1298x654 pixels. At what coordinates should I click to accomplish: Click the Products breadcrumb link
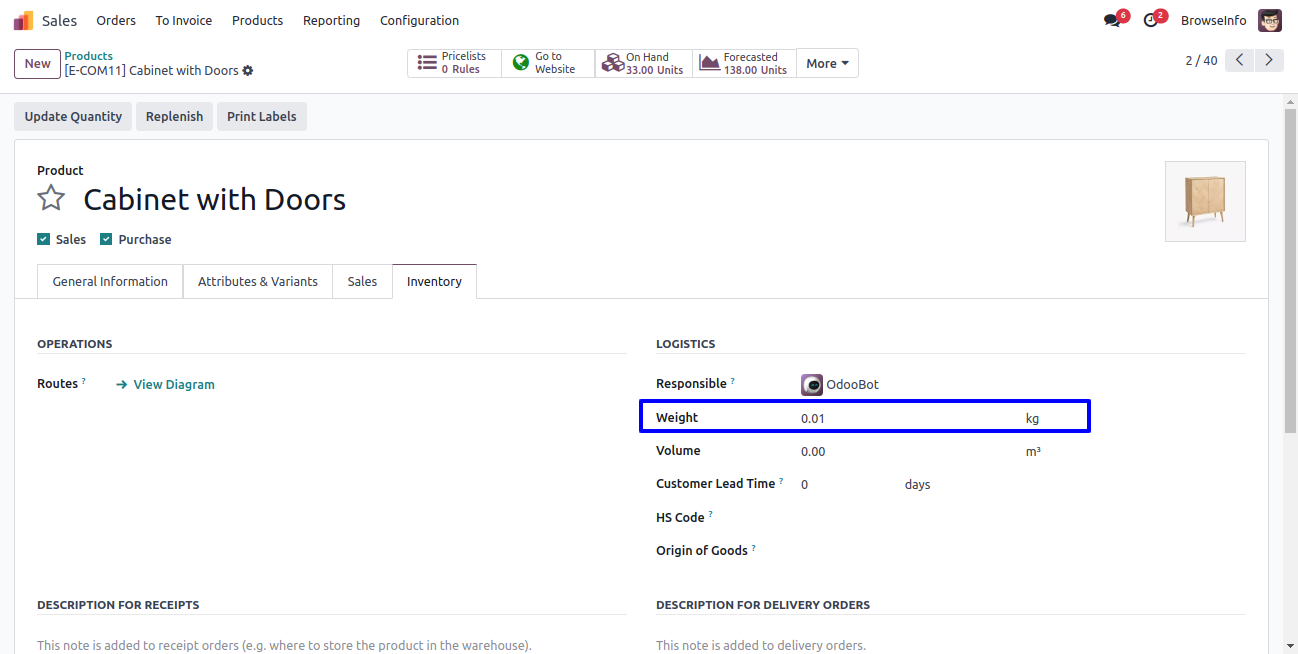(89, 56)
